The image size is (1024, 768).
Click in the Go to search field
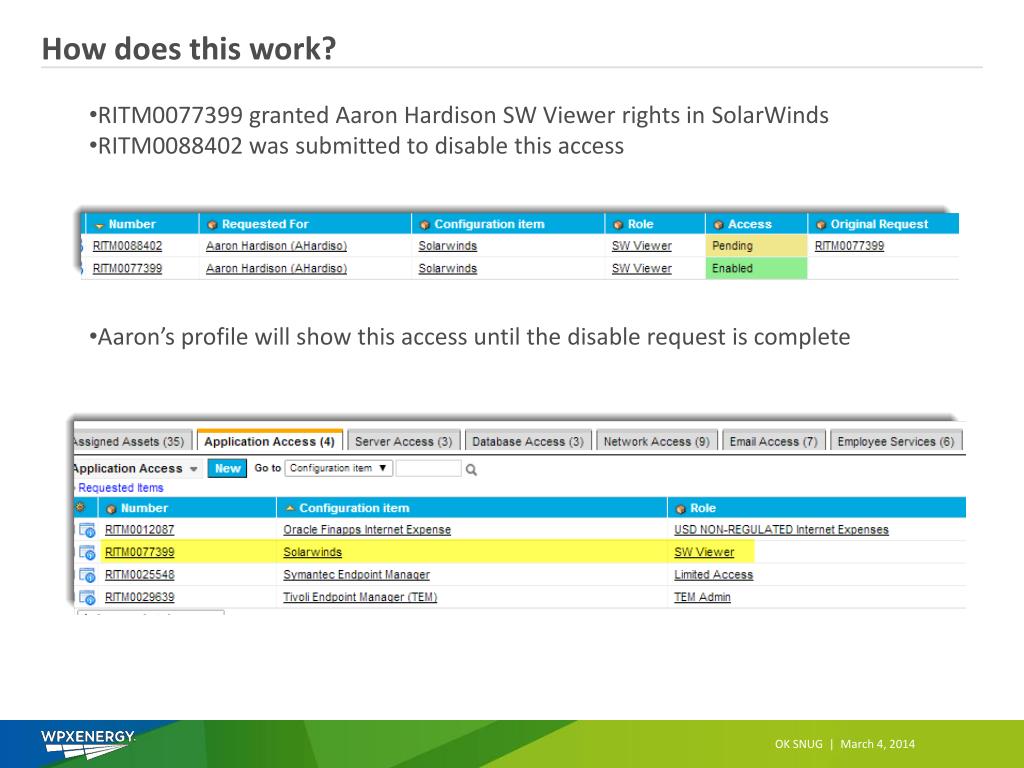[x=428, y=468]
